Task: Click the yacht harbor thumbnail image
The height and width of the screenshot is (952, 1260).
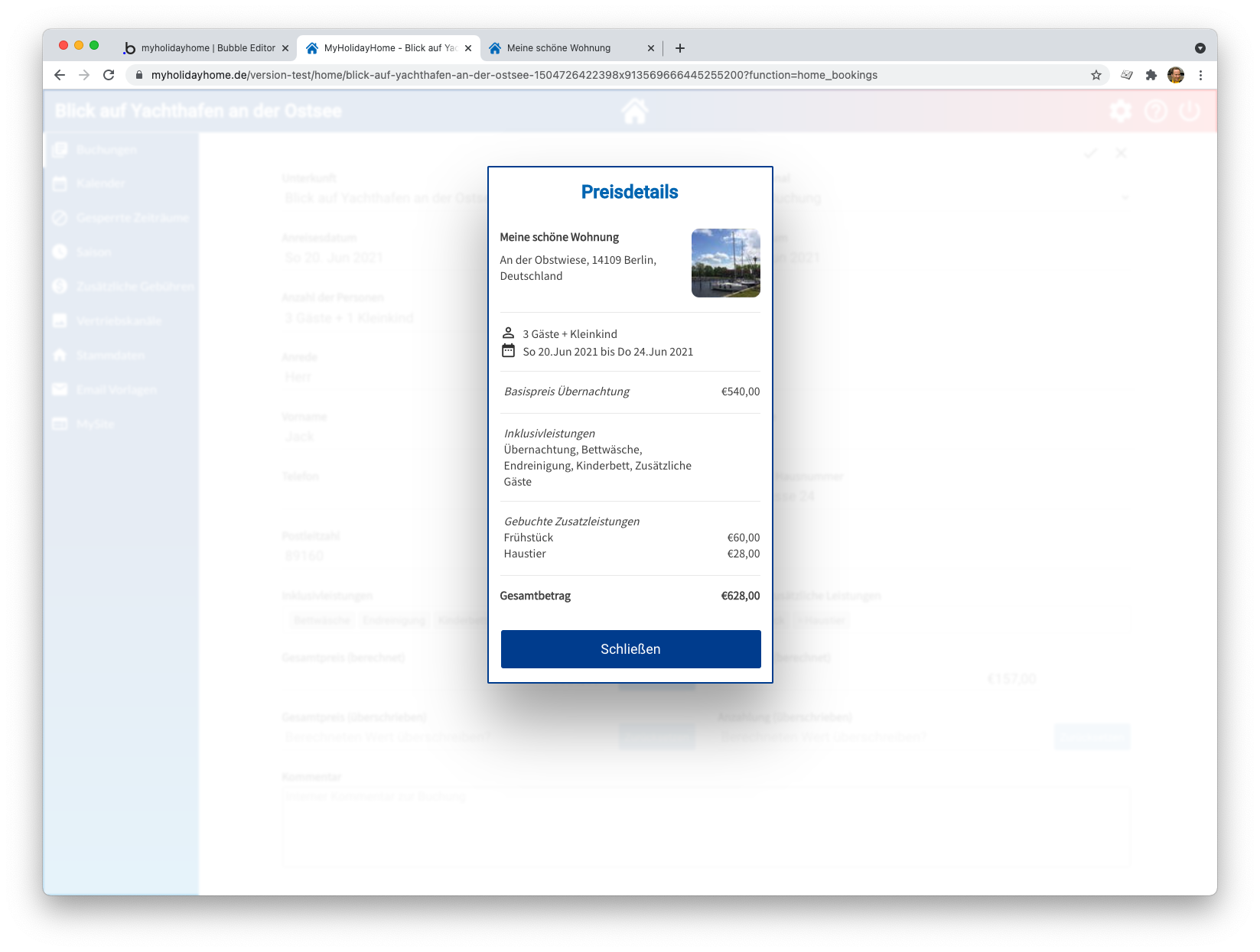Action: (x=725, y=263)
